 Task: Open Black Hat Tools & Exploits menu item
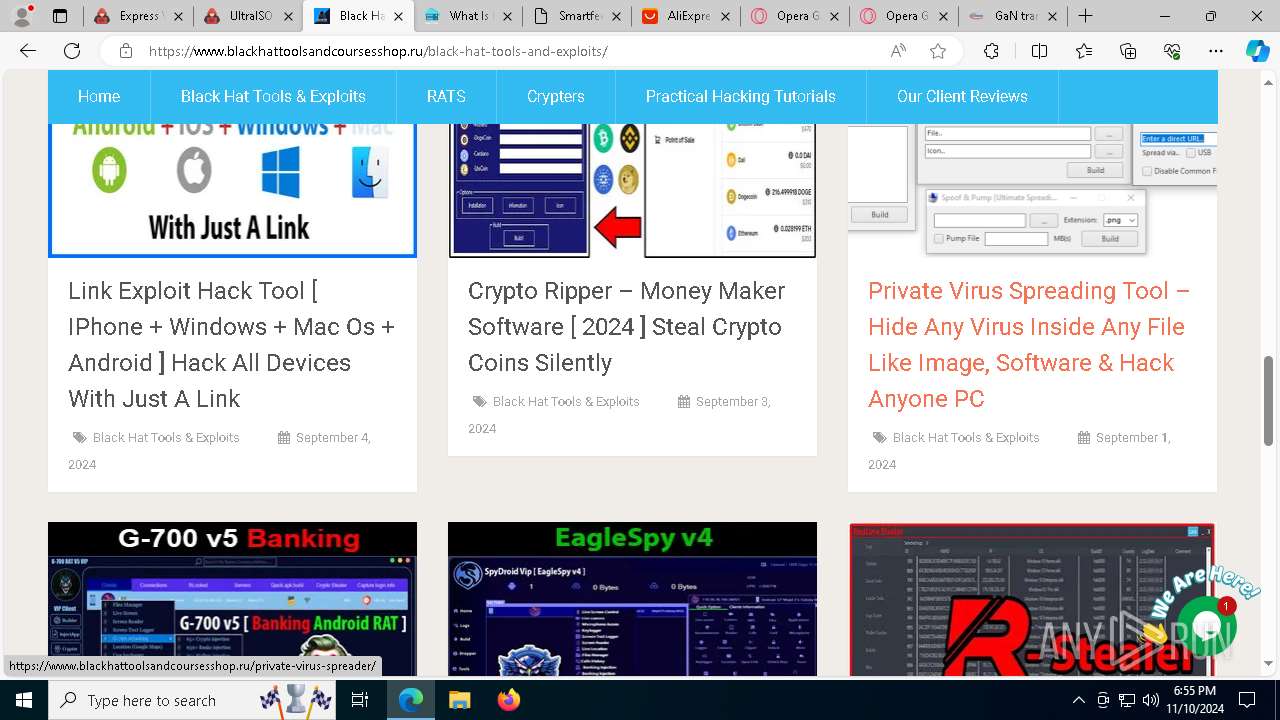[x=273, y=96]
